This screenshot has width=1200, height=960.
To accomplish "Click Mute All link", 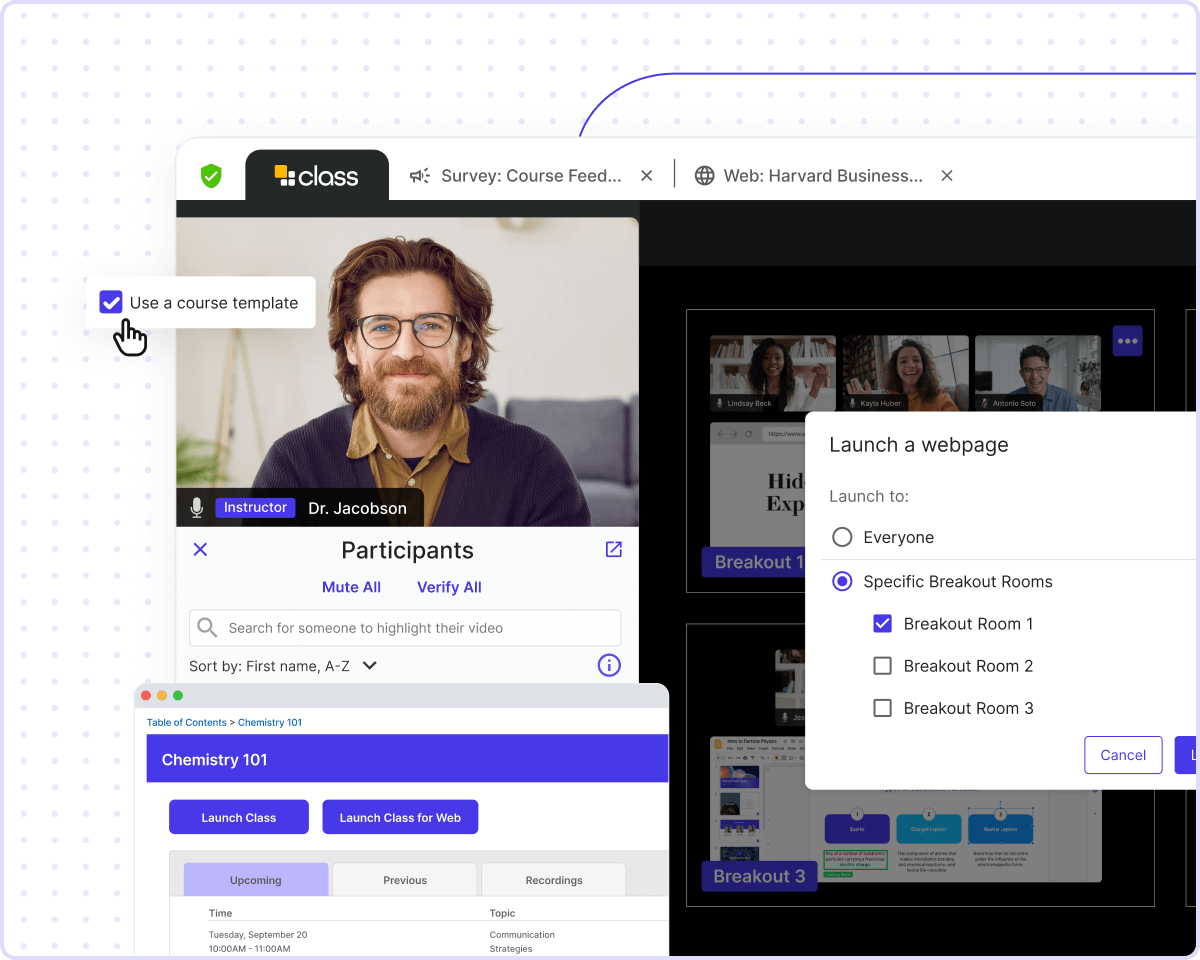I will point(351,587).
